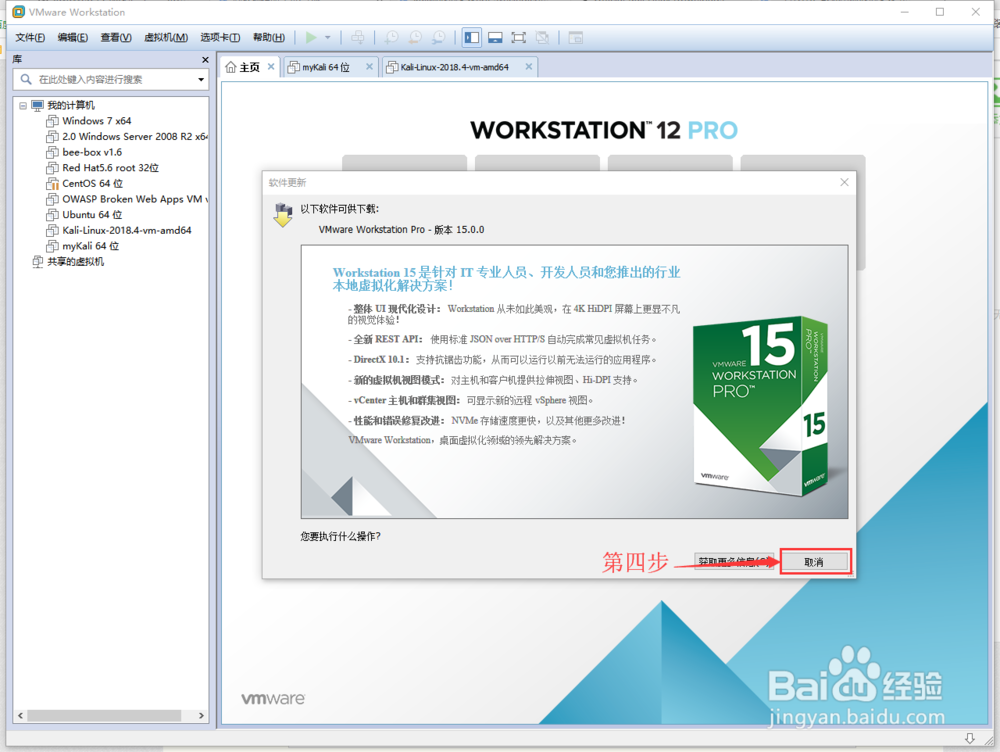Image resolution: width=1000 pixels, height=752 pixels.
Task: Maximize the VMware Workstation window
Action: coord(940,12)
